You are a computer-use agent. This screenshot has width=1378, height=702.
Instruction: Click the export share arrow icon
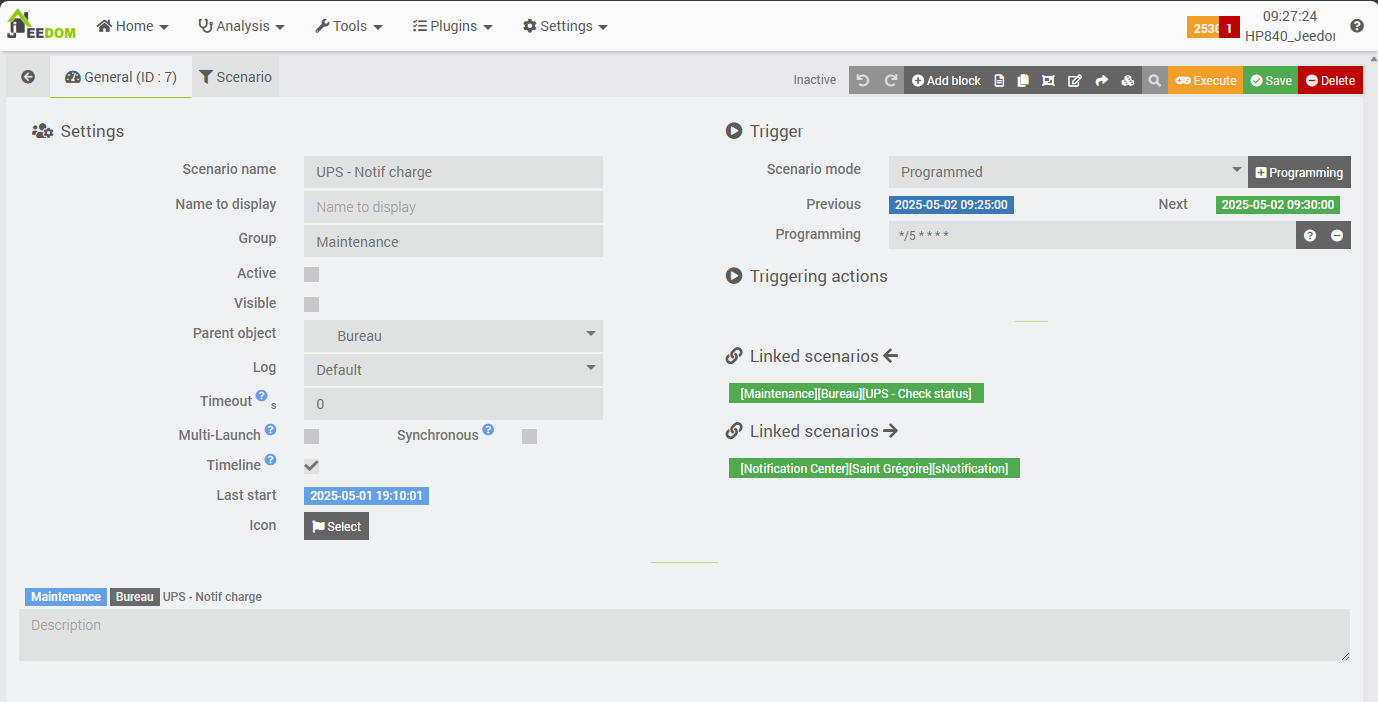[x=1101, y=80]
